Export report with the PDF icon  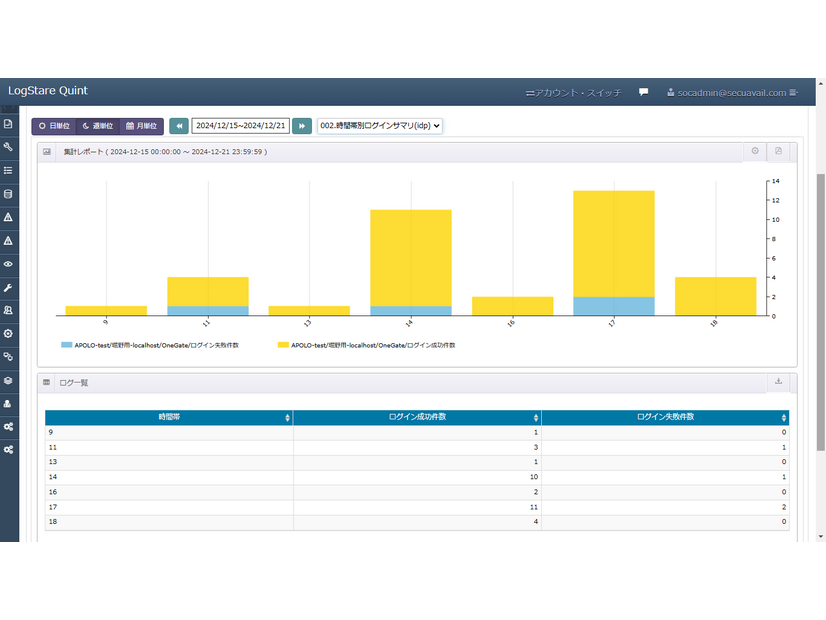click(x=779, y=151)
